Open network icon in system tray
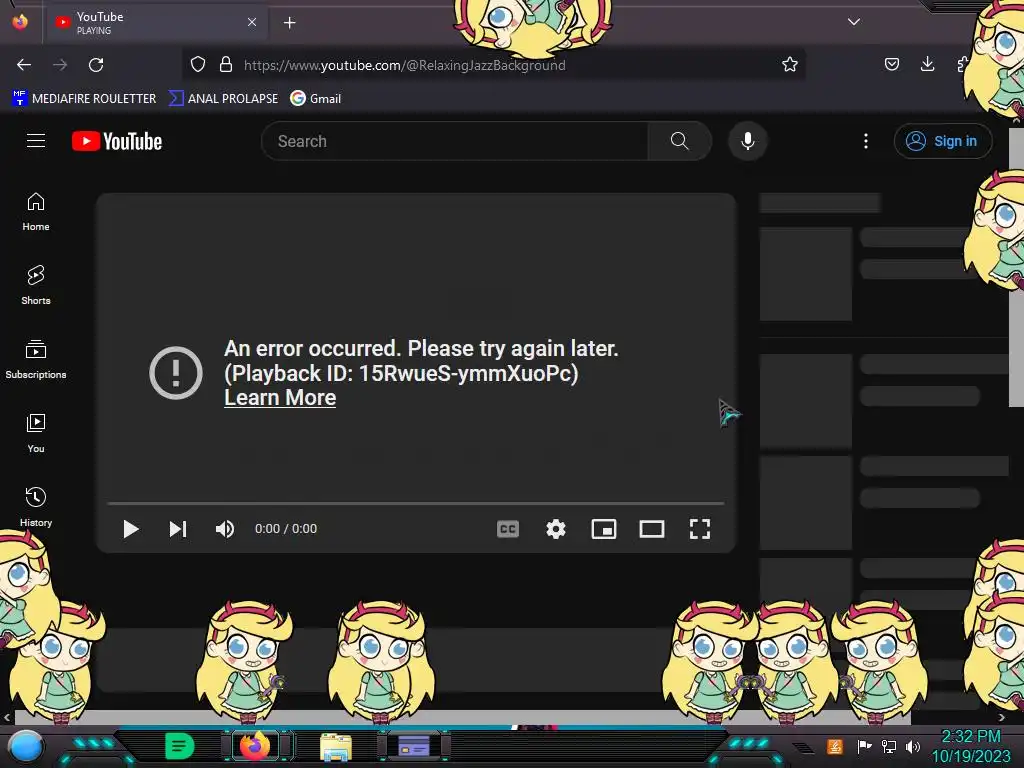Image resolution: width=1024 pixels, height=768 pixels. coord(889,746)
